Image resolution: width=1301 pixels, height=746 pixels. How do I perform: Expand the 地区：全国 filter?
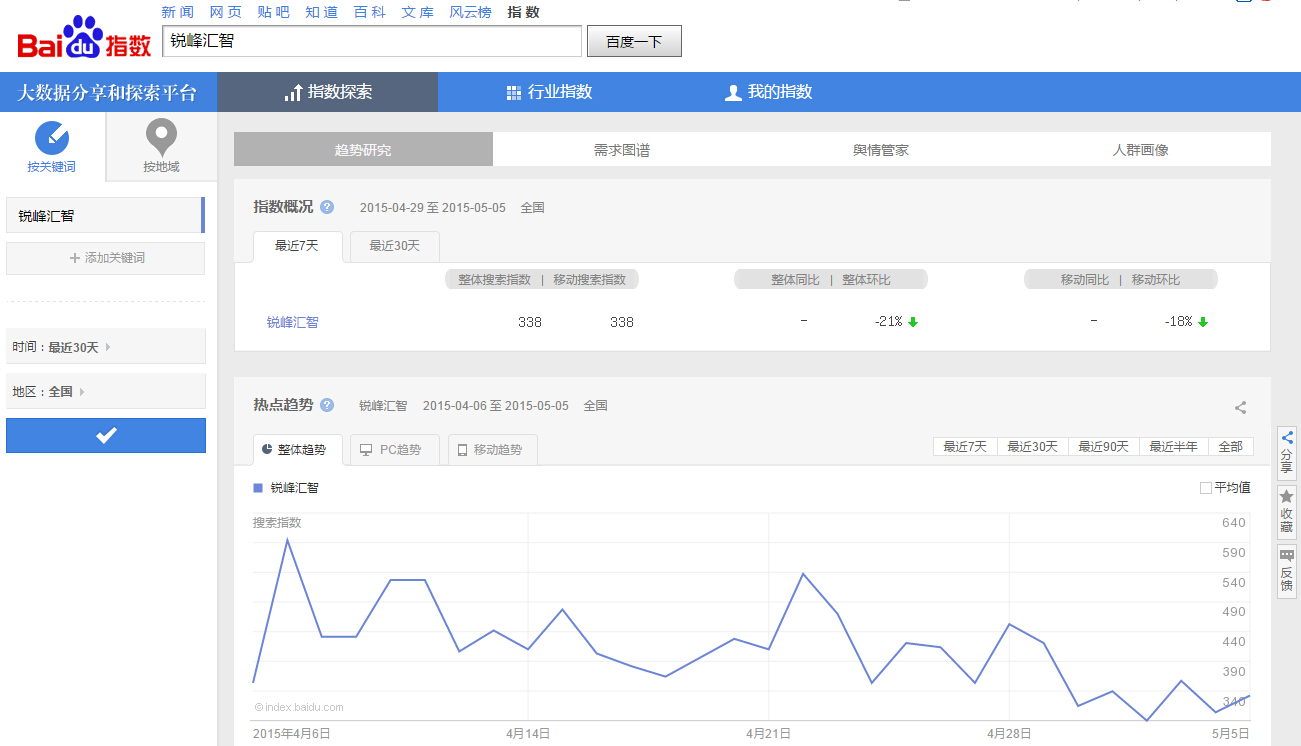(x=106, y=391)
